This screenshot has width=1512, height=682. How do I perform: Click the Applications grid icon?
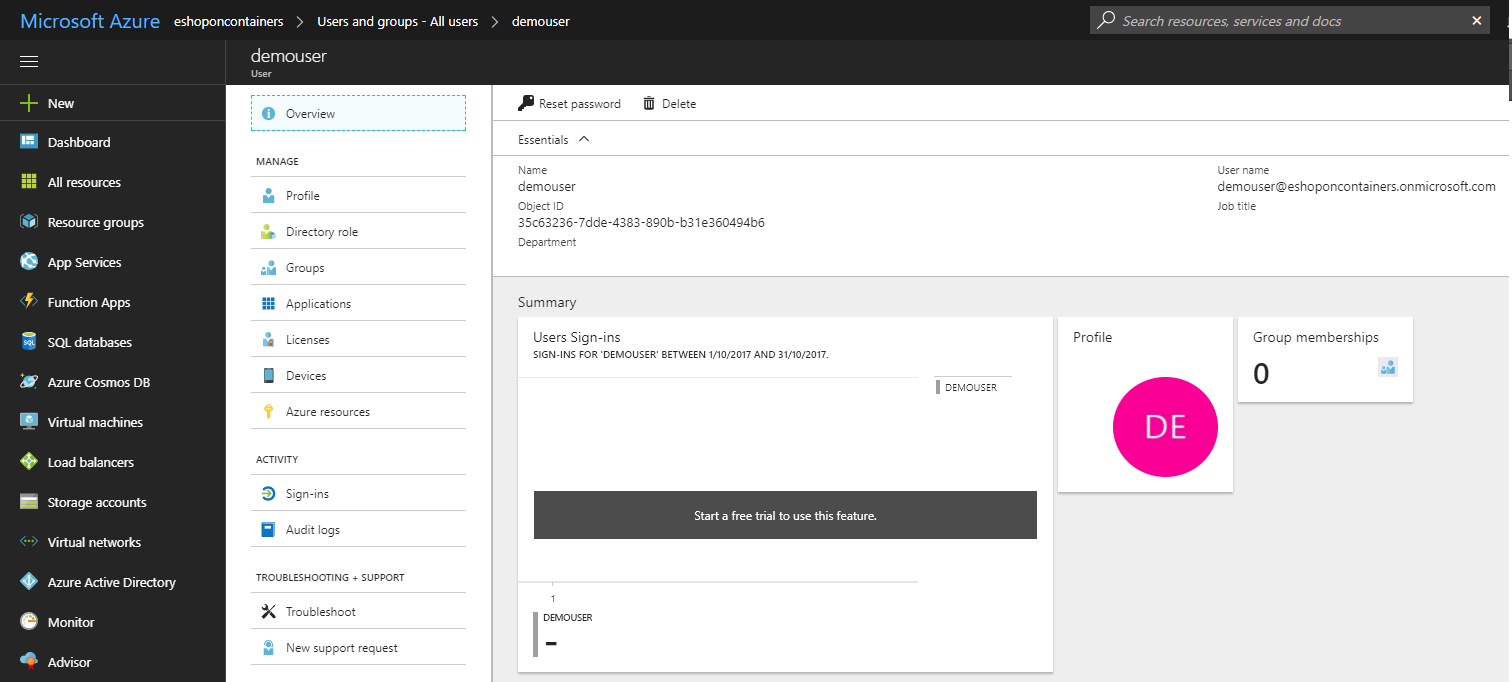coord(268,304)
